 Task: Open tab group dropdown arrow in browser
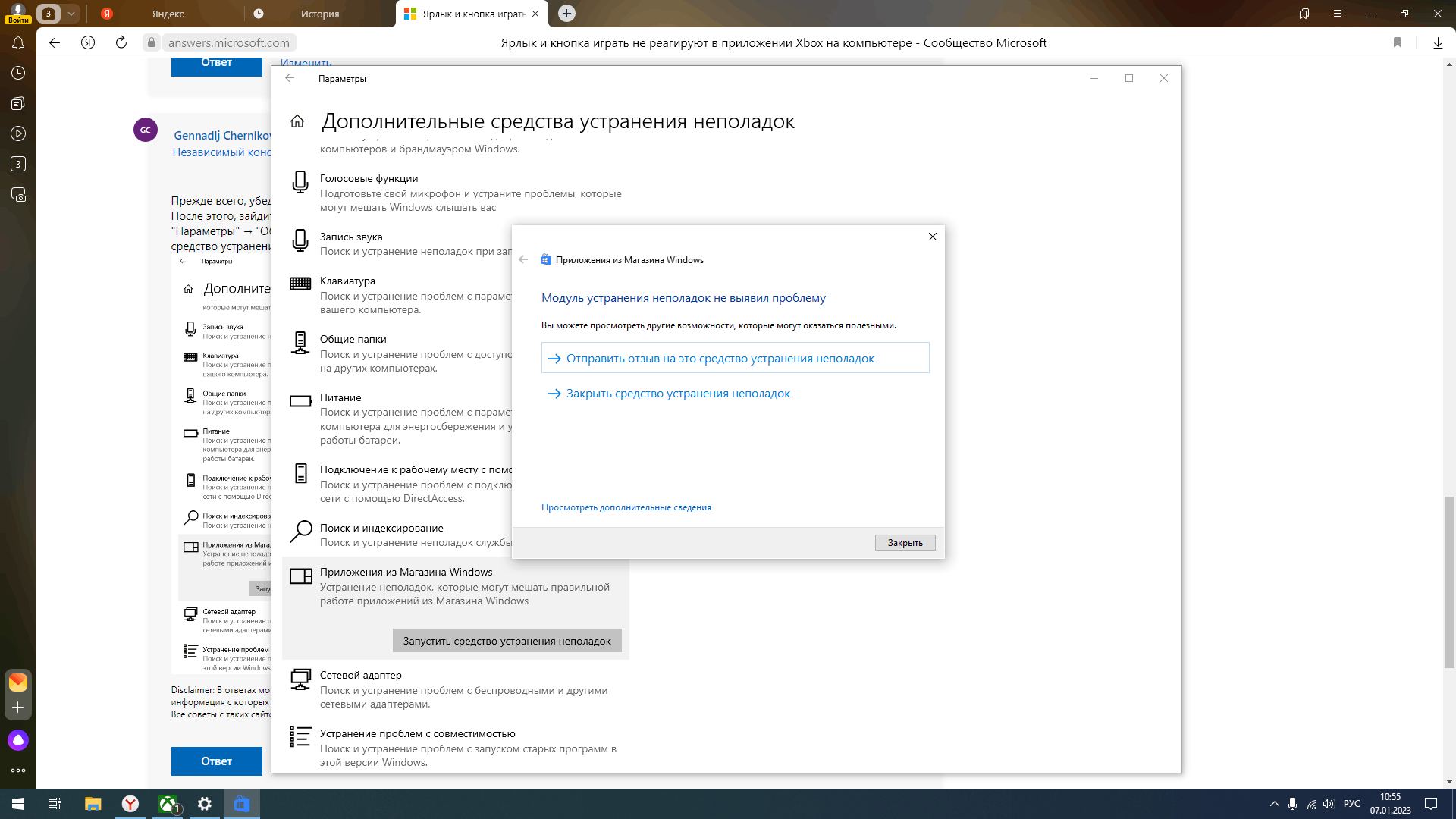tap(71, 14)
